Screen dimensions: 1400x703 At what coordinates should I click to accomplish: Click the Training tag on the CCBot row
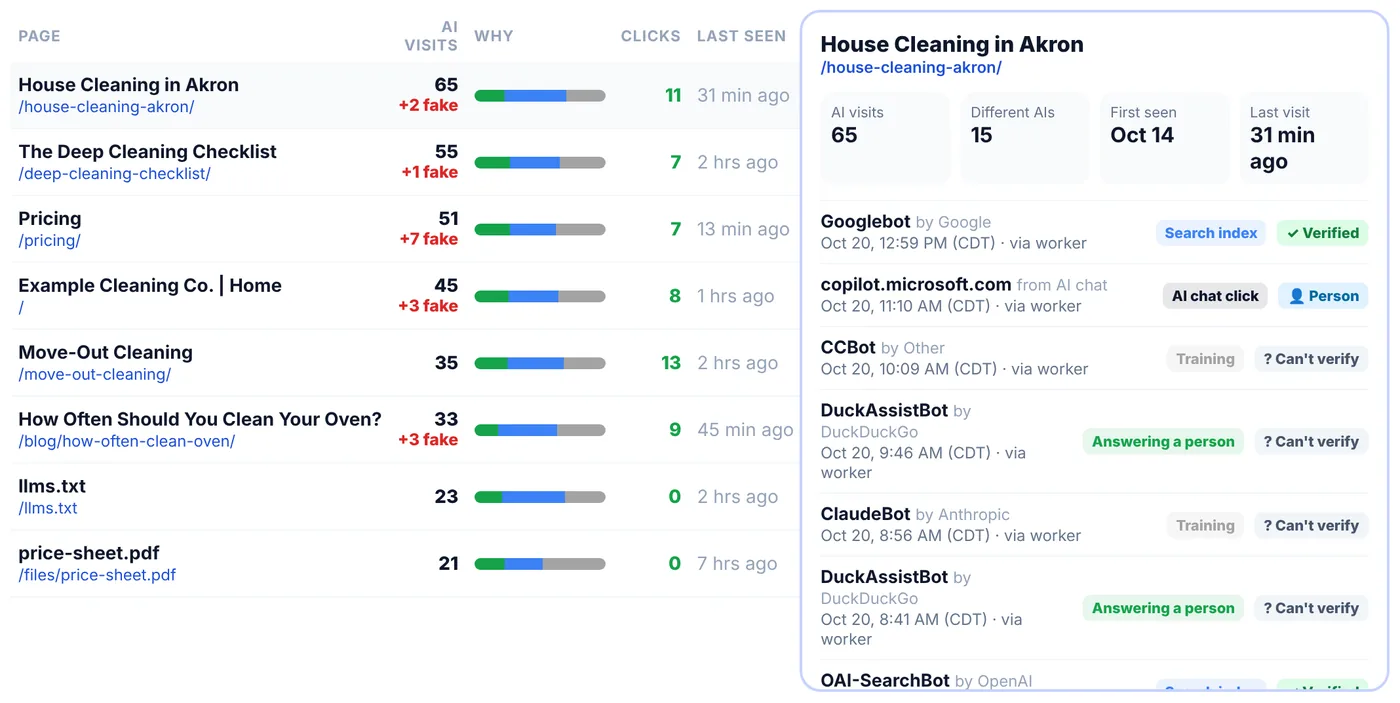pos(1205,359)
